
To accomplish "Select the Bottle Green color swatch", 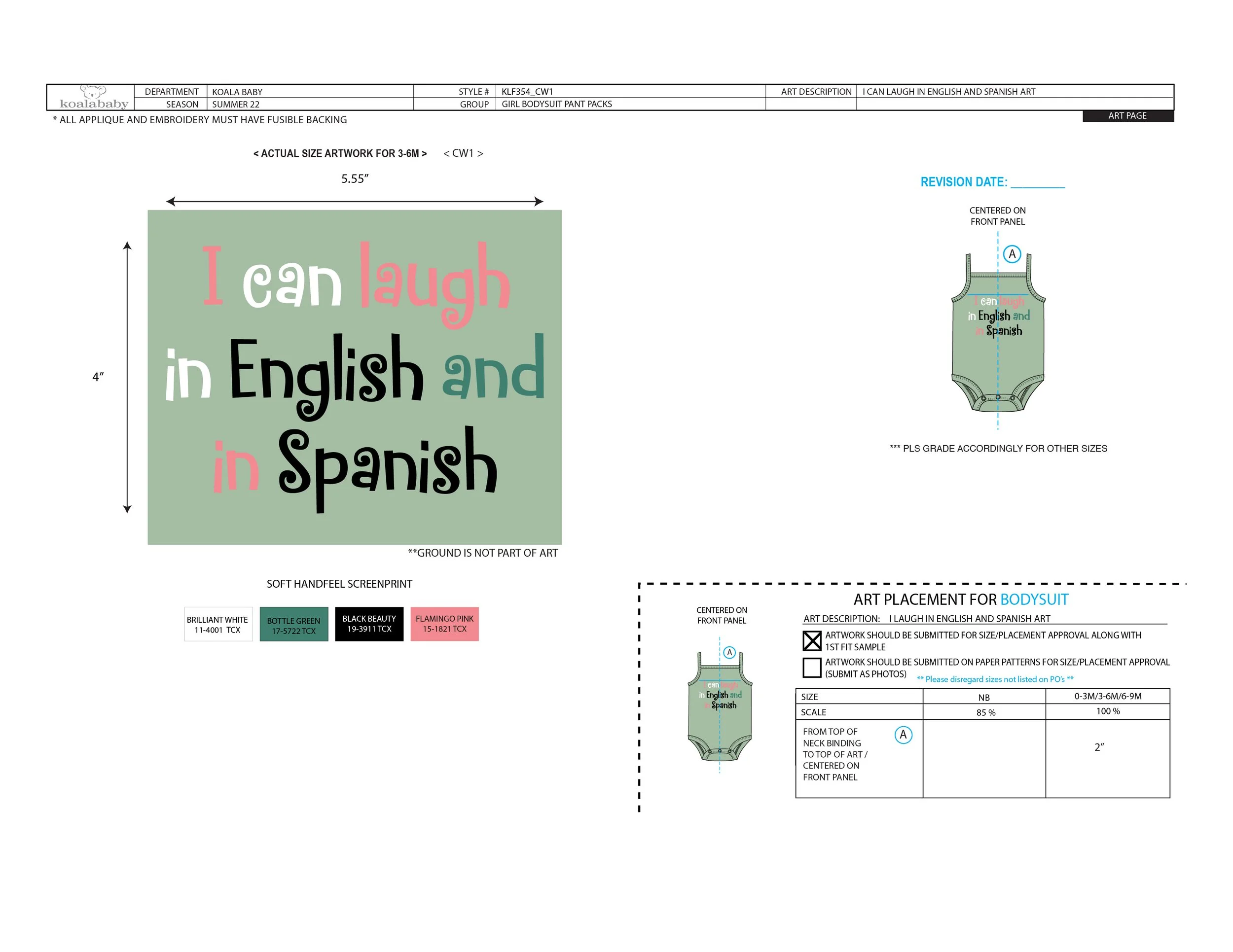I will pyautogui.click(x=293, y=624).
